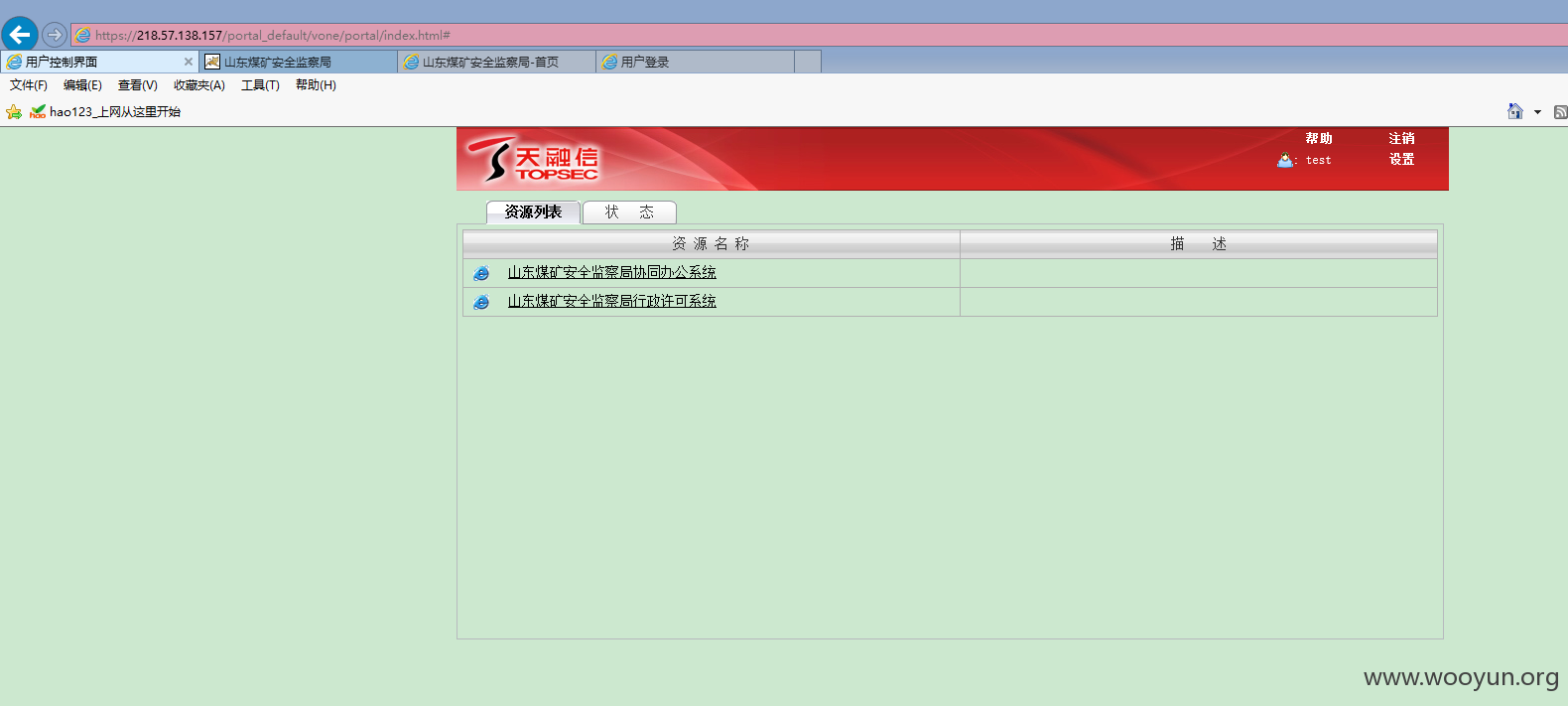The width and height of the screenshot is (1568, 706).
Task: Open the 编辑(E) menu
Action: pos(82,85)
